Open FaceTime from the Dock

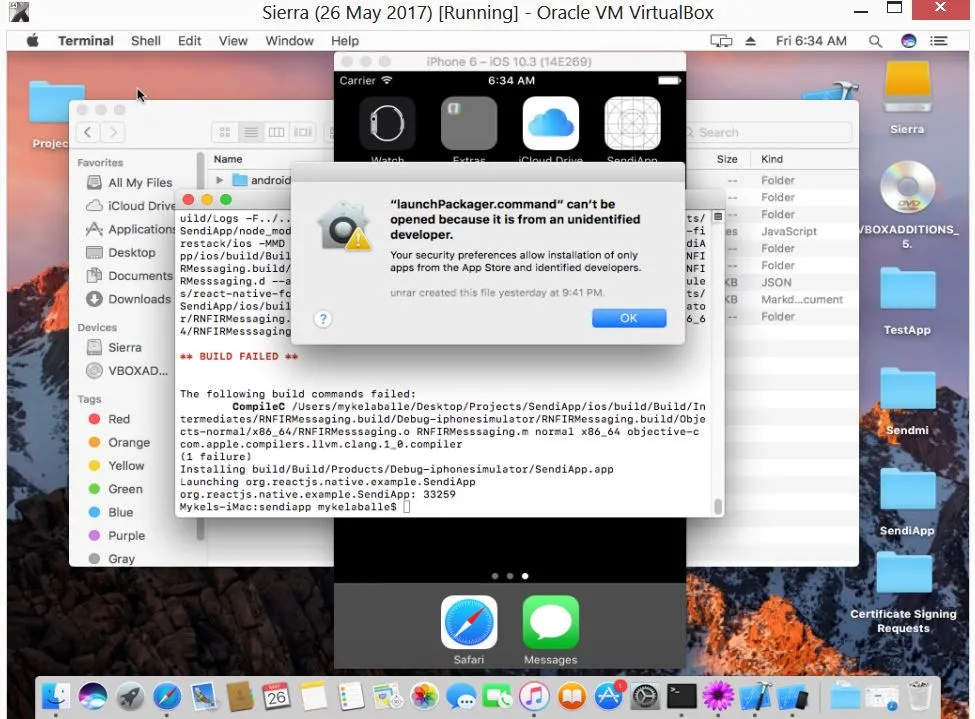497,696
